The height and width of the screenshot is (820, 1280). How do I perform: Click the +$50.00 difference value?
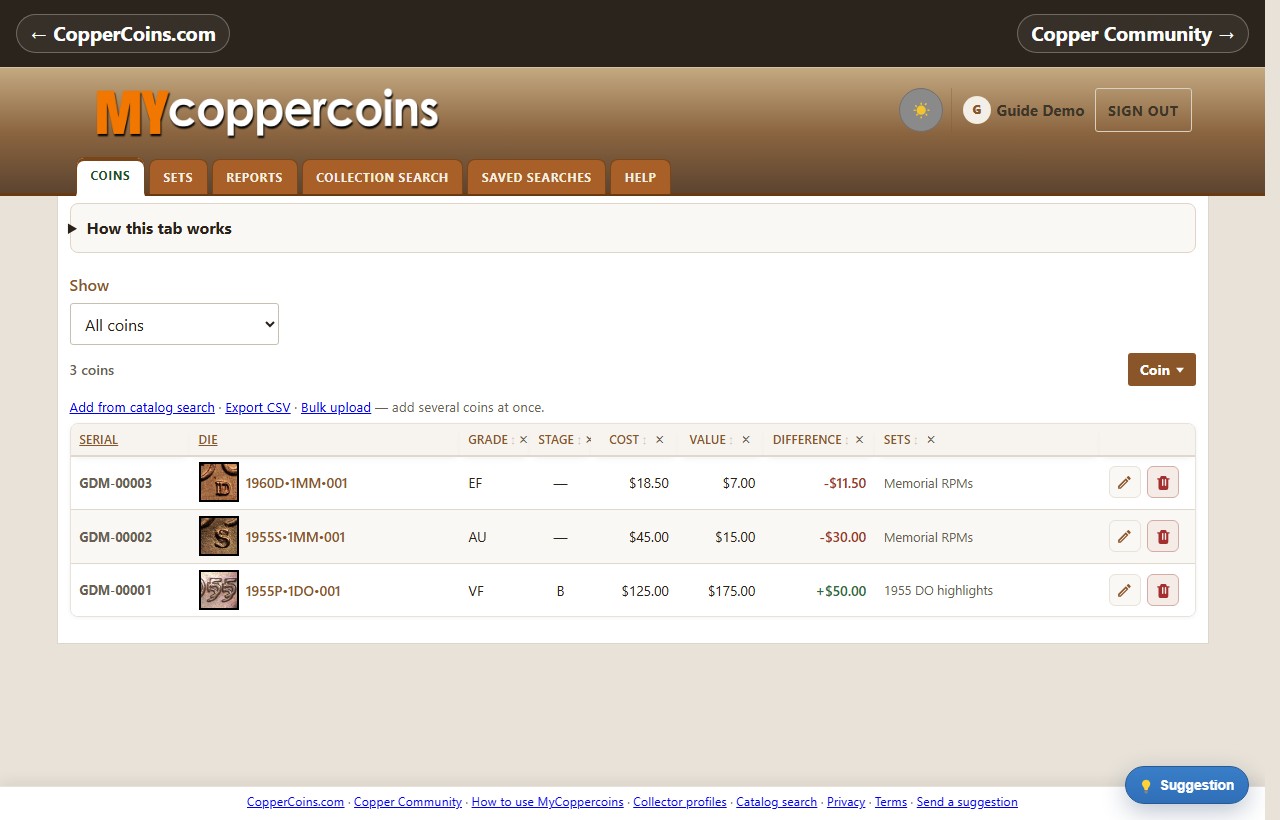[x=841, y=591]
